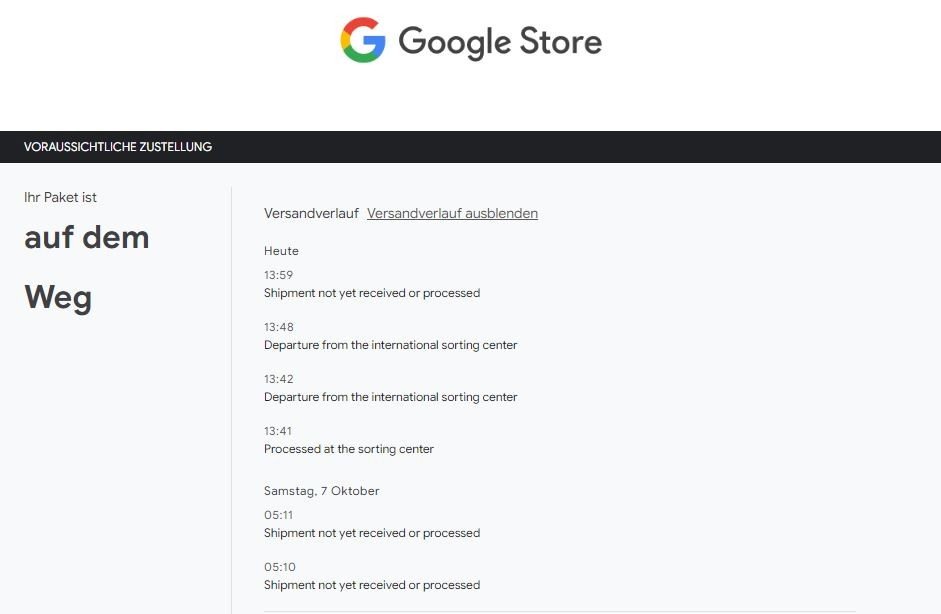Image resolution: width=941 pixels, height=614 pixels.
Task: Click the auf dem Weg status text
Action: 86,267
